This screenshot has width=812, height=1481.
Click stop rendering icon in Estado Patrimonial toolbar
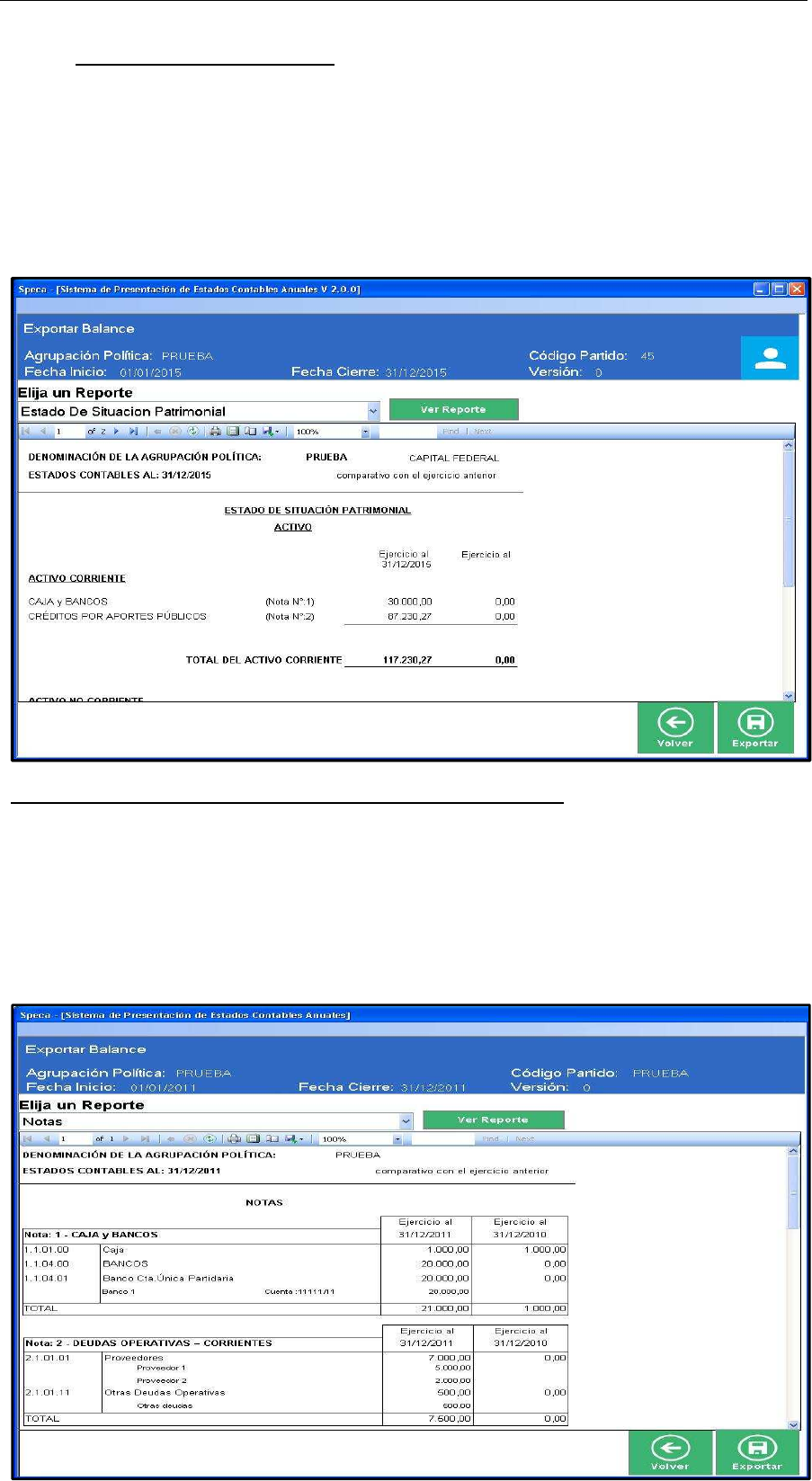(x=175, y=432)
